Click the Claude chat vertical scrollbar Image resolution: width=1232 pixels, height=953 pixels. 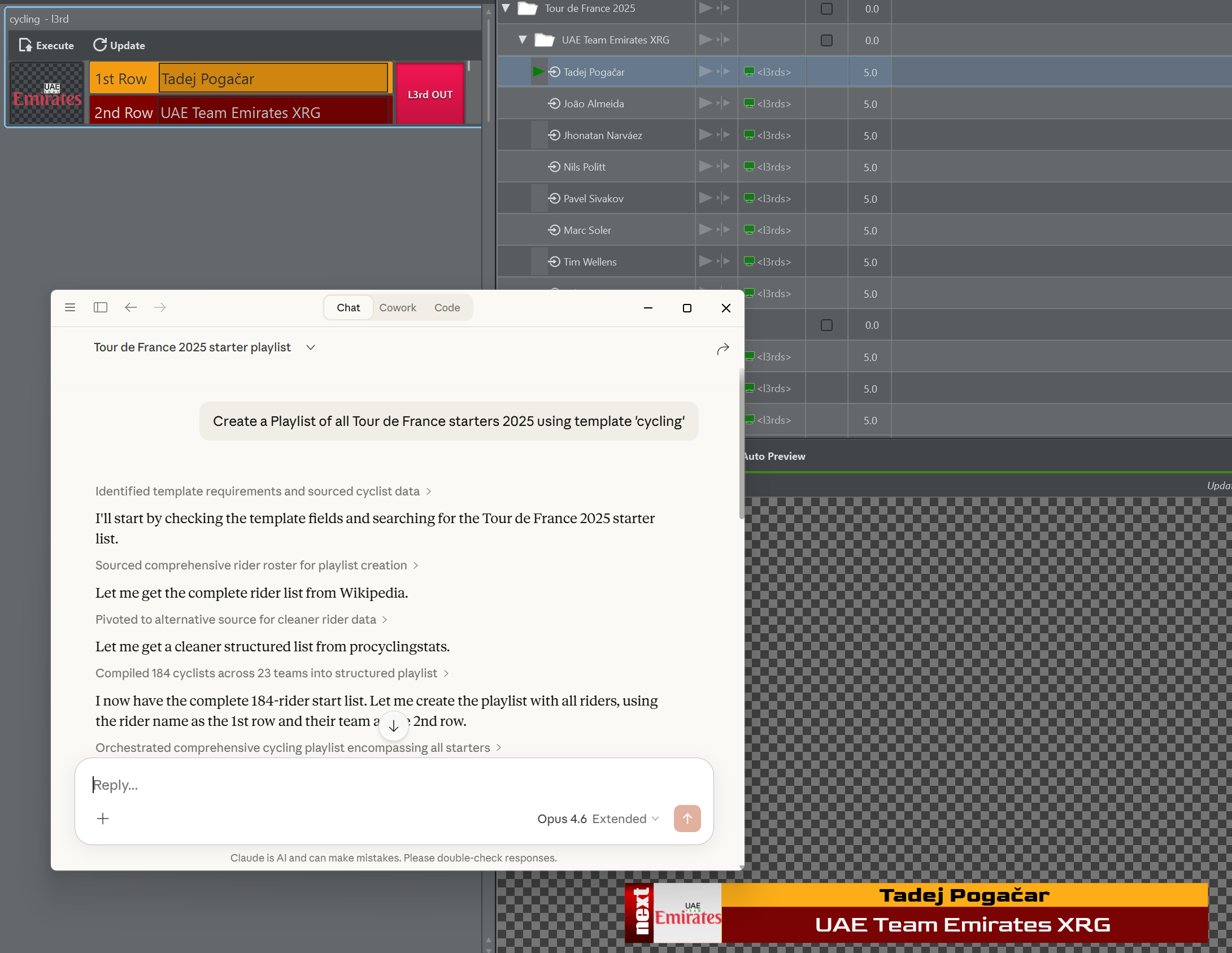click(741, 443)
